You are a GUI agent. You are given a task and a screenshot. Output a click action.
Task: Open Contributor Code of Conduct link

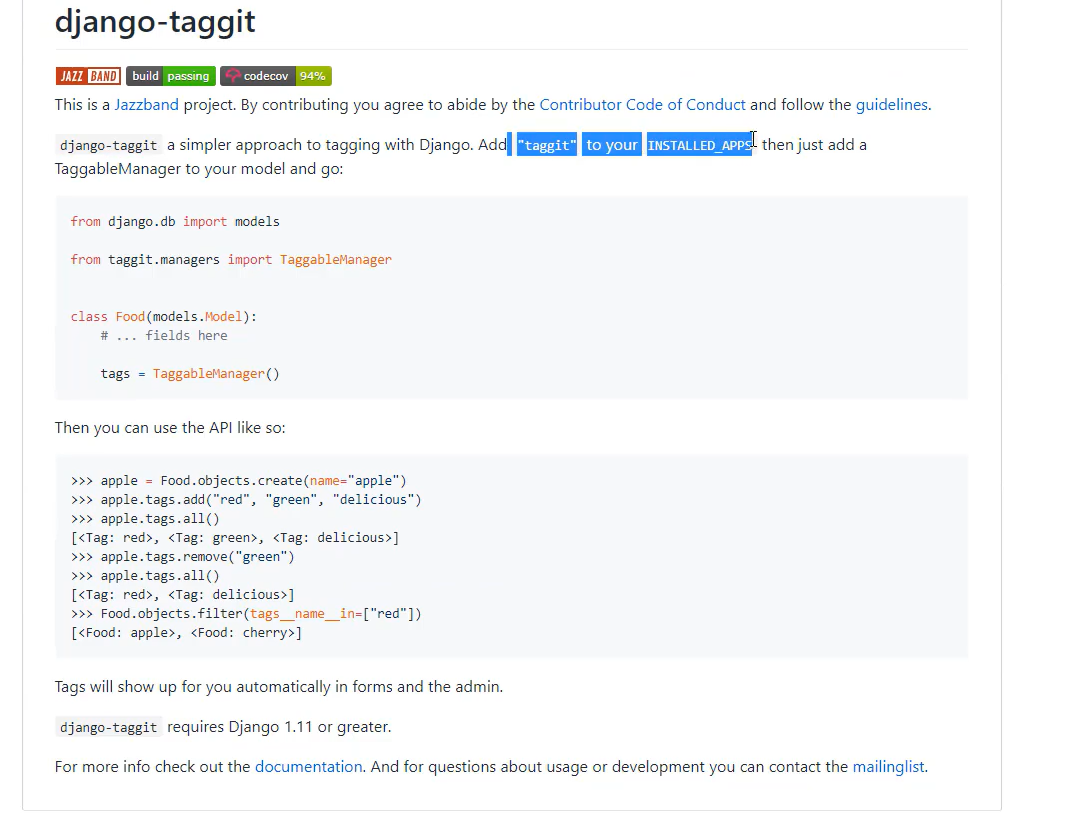point(642,105)
